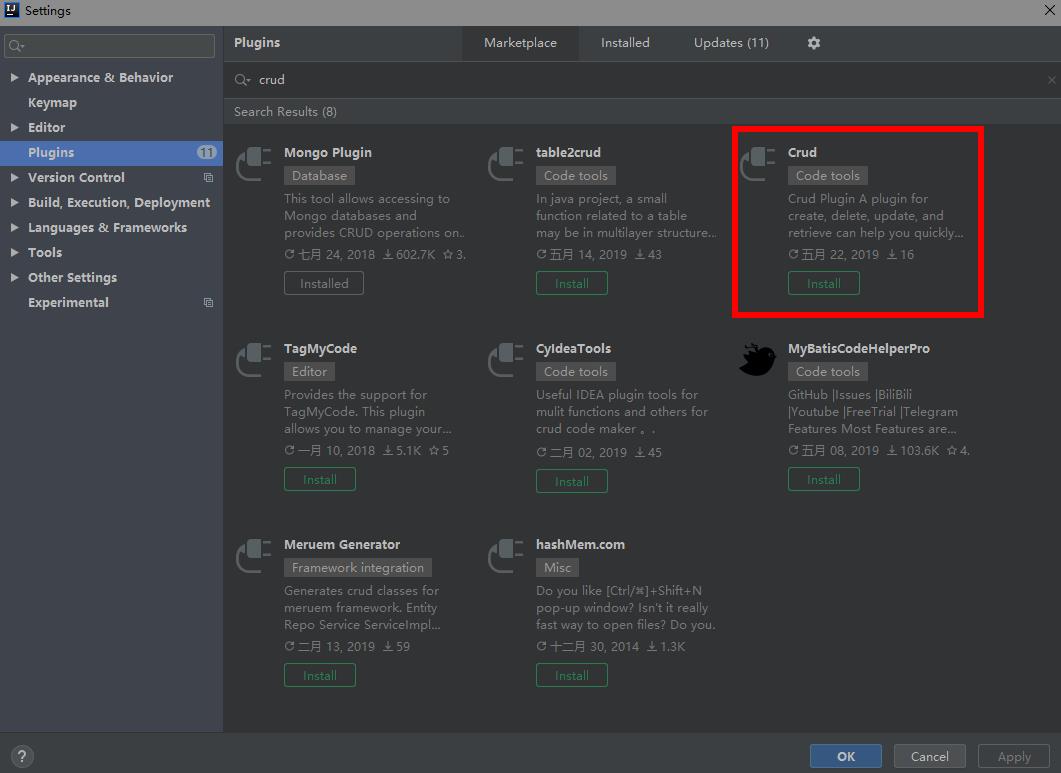
Task: Click the Code tools tag on table2crud
Action: pyautogui.click(x=576, y=175)
